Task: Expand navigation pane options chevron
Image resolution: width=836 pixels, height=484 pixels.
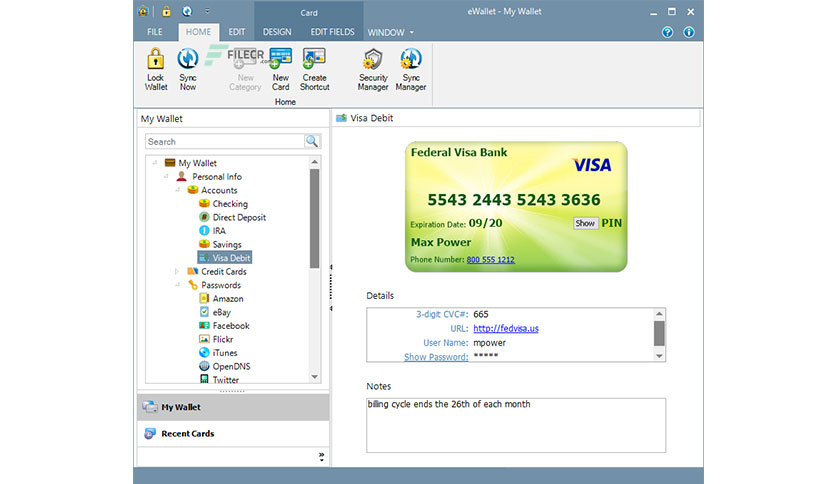Action: click(321, 456)
